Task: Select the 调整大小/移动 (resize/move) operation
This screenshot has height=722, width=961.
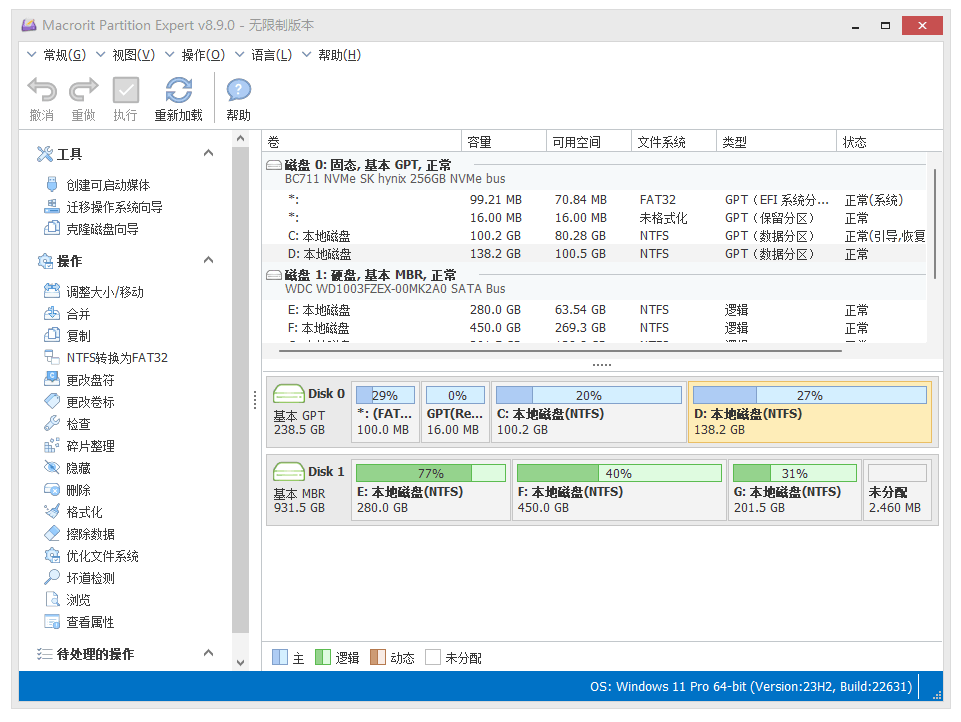Action: [x=102, y=291]
